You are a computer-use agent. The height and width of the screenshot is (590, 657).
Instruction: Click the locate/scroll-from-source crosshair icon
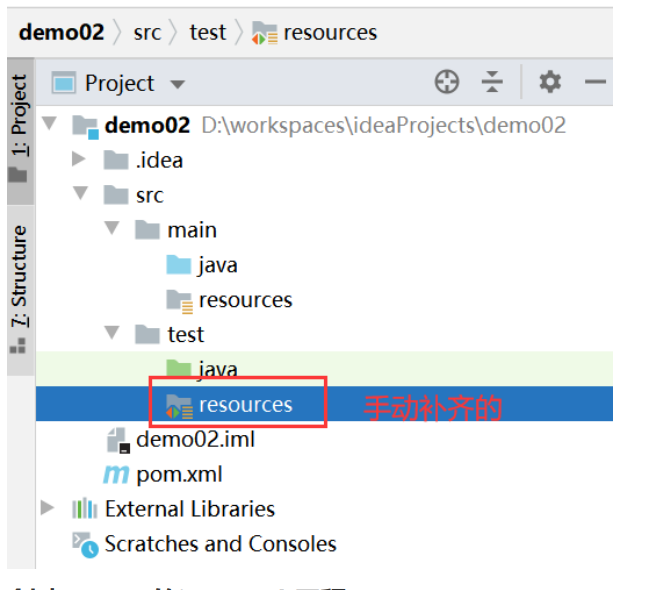click(x=447, y=81)
